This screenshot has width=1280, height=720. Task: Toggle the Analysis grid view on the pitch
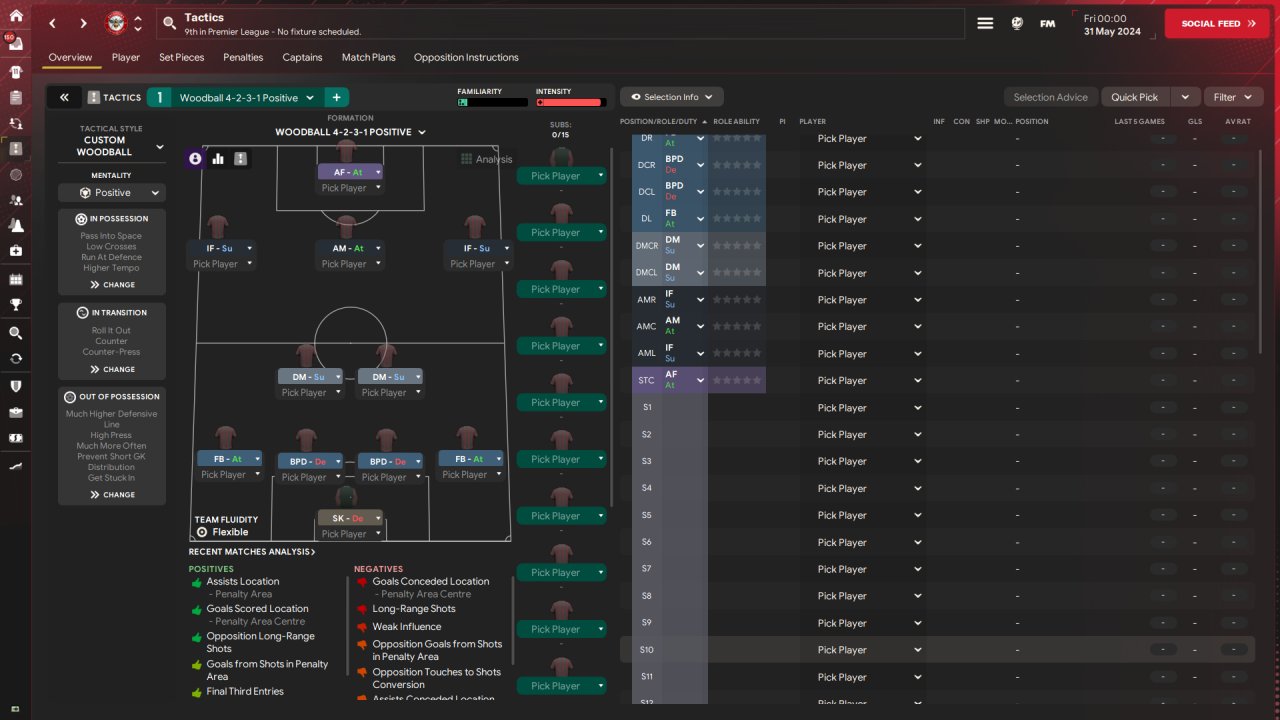tap(486, 159)
